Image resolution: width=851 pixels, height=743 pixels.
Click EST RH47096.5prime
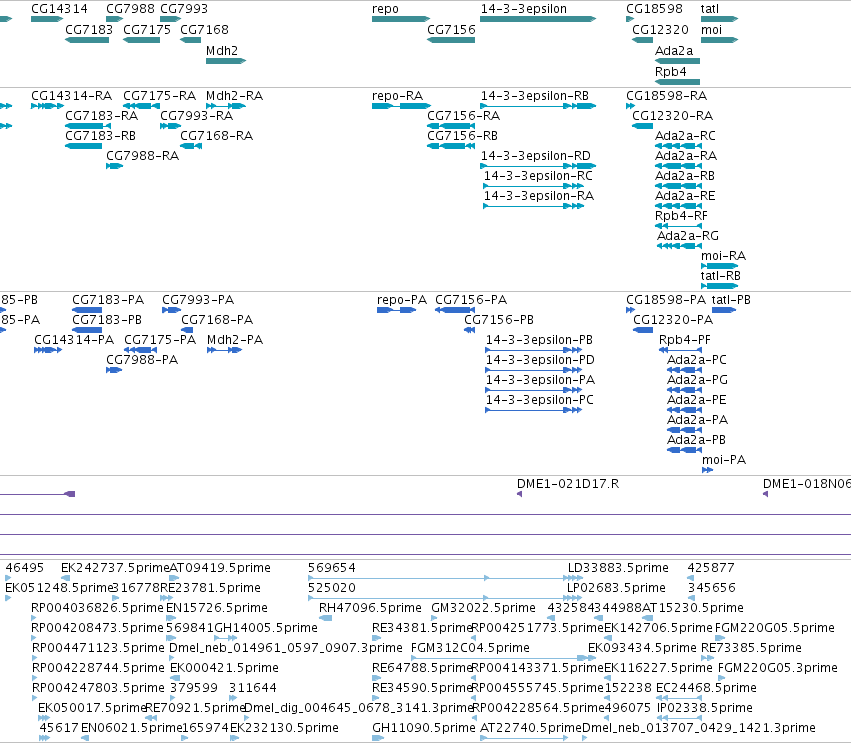[x=326, y=618]
